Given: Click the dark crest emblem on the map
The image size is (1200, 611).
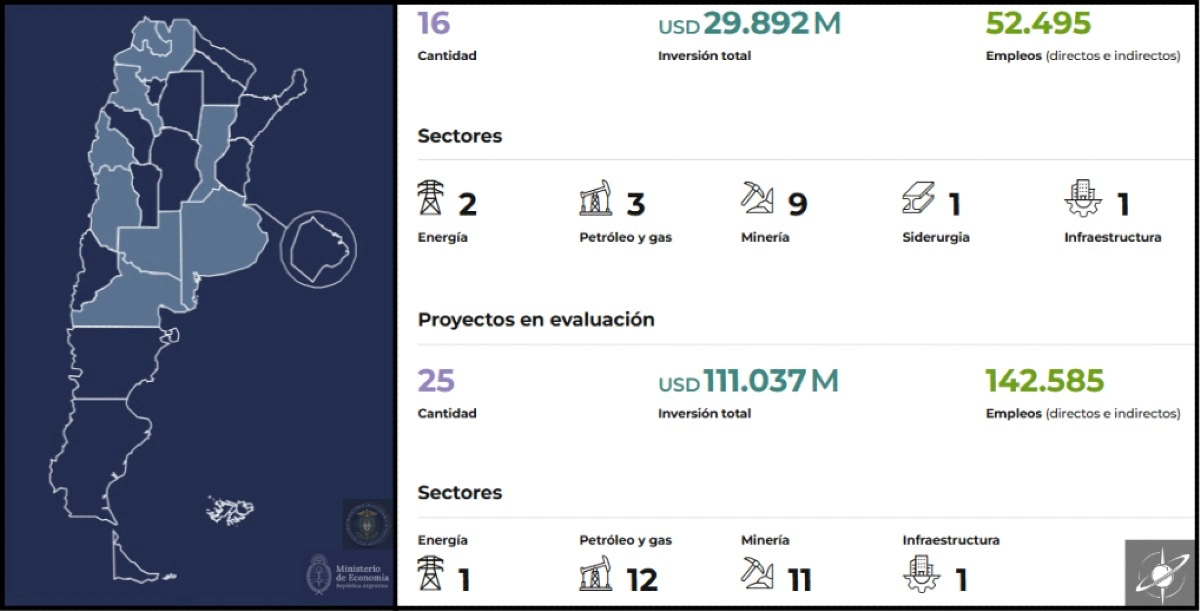Looking at the screenshot, I should click(368, 524).
